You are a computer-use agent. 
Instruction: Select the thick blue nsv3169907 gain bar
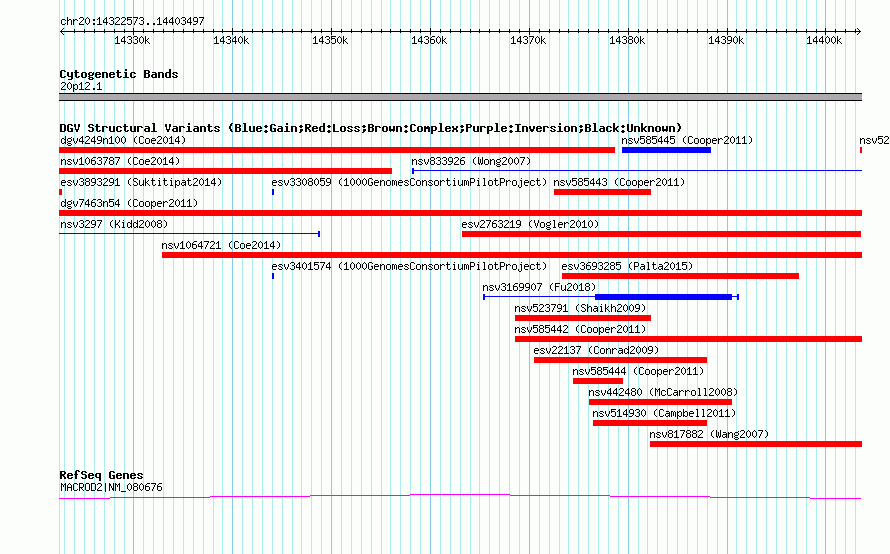[664, 297]
